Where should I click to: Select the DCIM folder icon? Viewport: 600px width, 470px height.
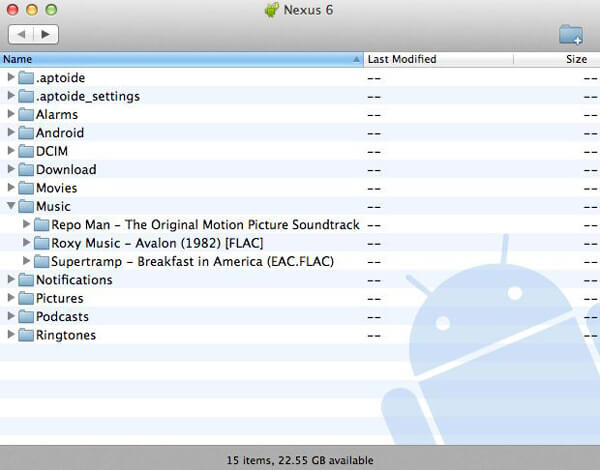coord(26,151)
